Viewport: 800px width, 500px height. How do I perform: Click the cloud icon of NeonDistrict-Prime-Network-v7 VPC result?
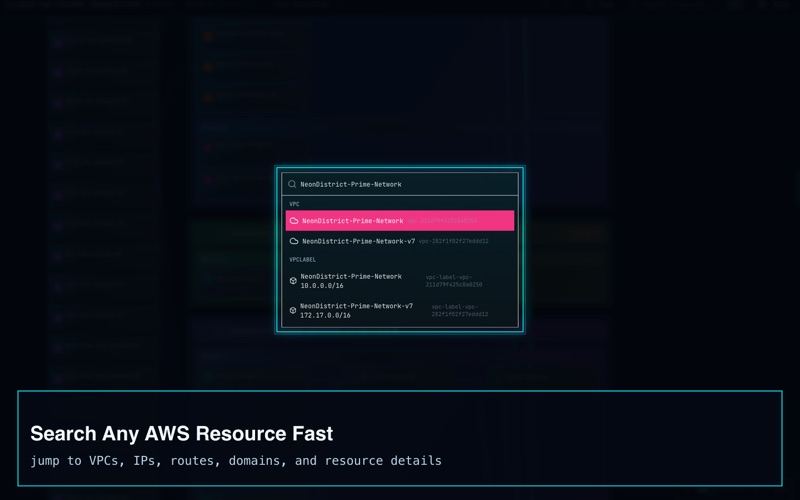click(294, 241)
